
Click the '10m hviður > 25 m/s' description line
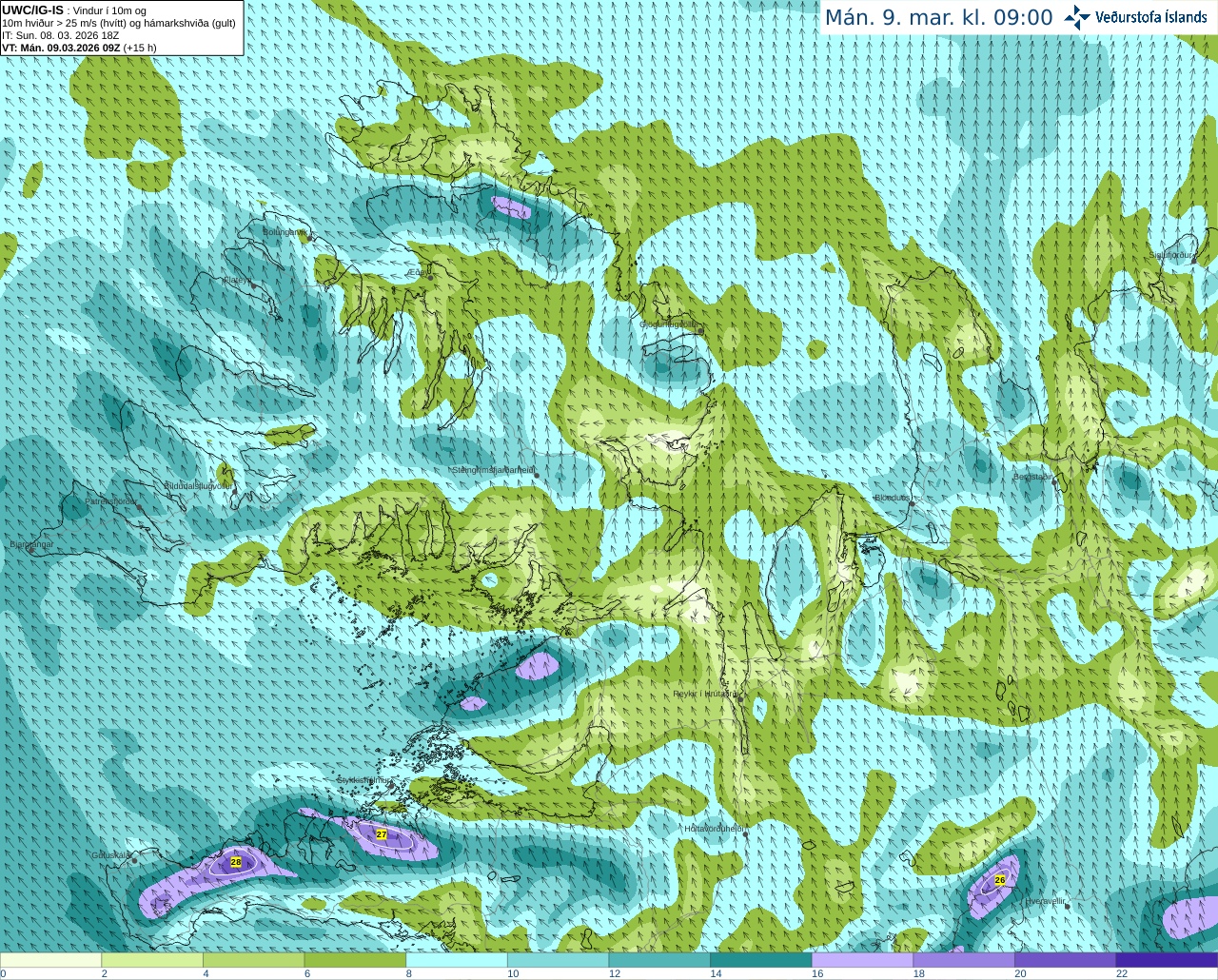click(119, 23)
